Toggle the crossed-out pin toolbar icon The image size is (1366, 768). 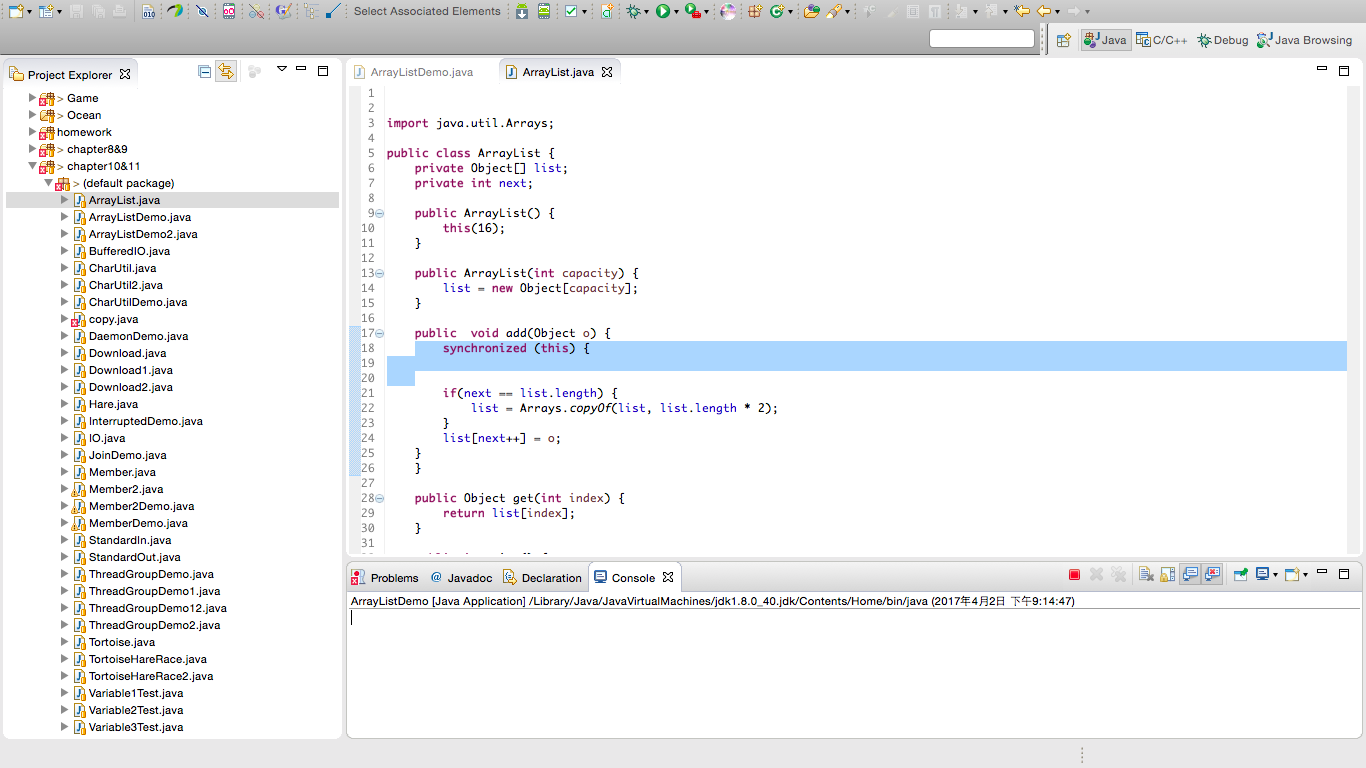click(256, 11)
